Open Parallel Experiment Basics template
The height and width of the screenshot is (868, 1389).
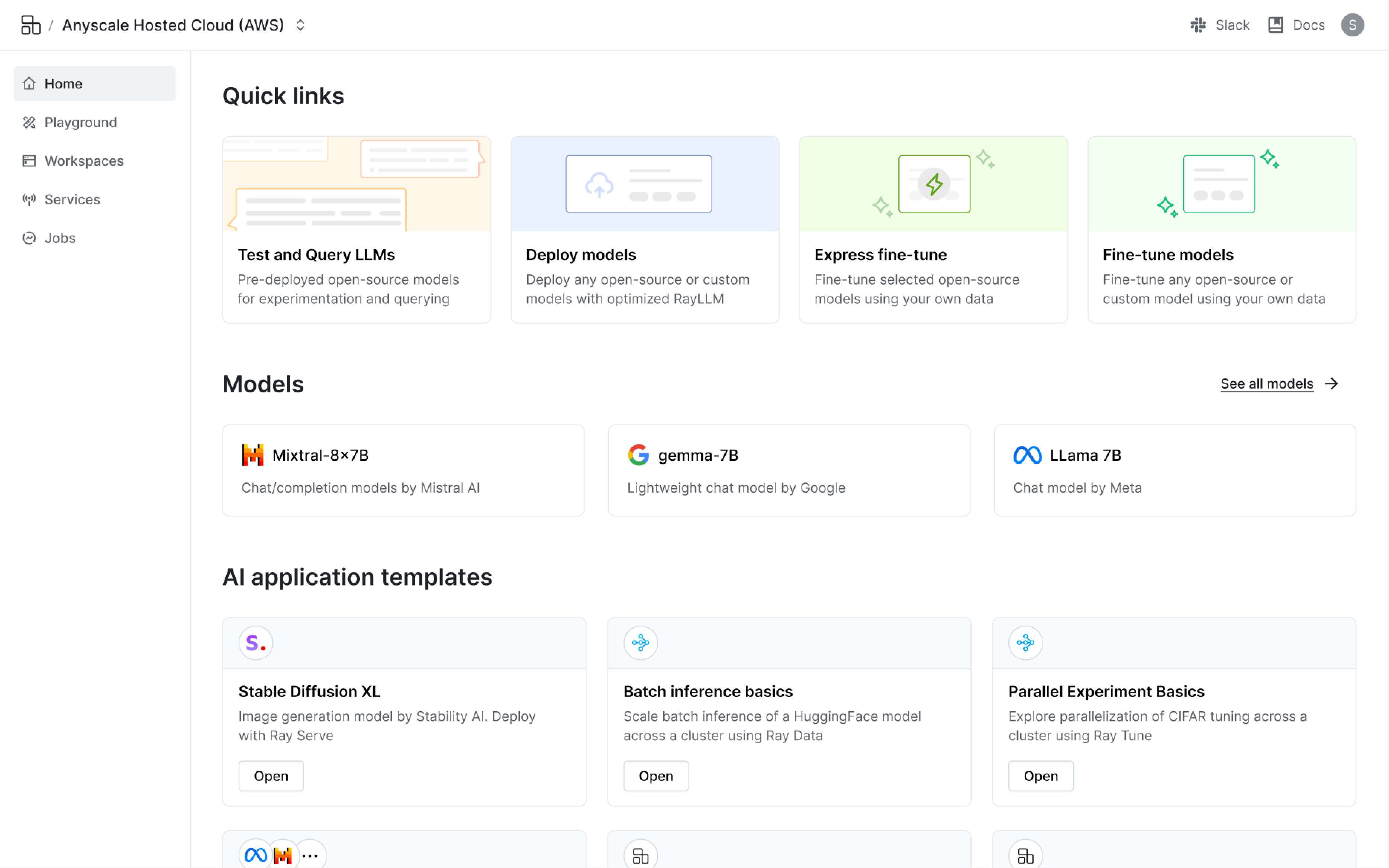1041,776
